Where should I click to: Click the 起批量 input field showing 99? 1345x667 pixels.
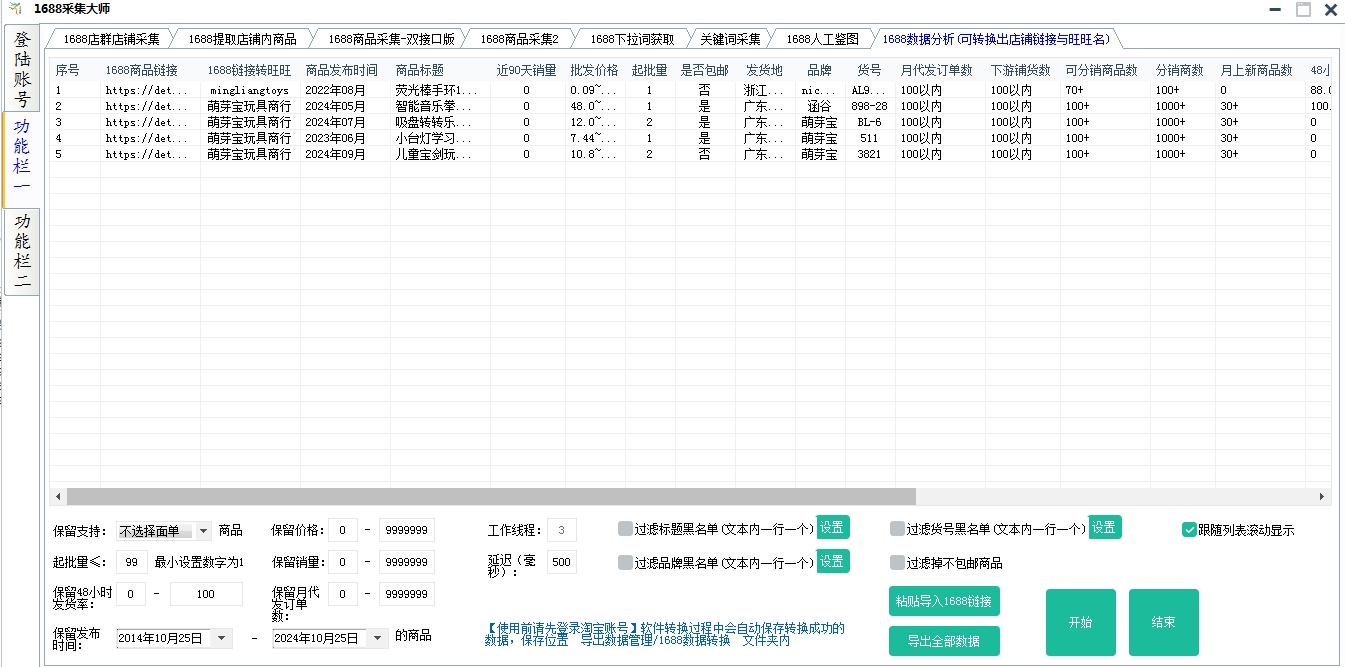[x=132, y=562]
